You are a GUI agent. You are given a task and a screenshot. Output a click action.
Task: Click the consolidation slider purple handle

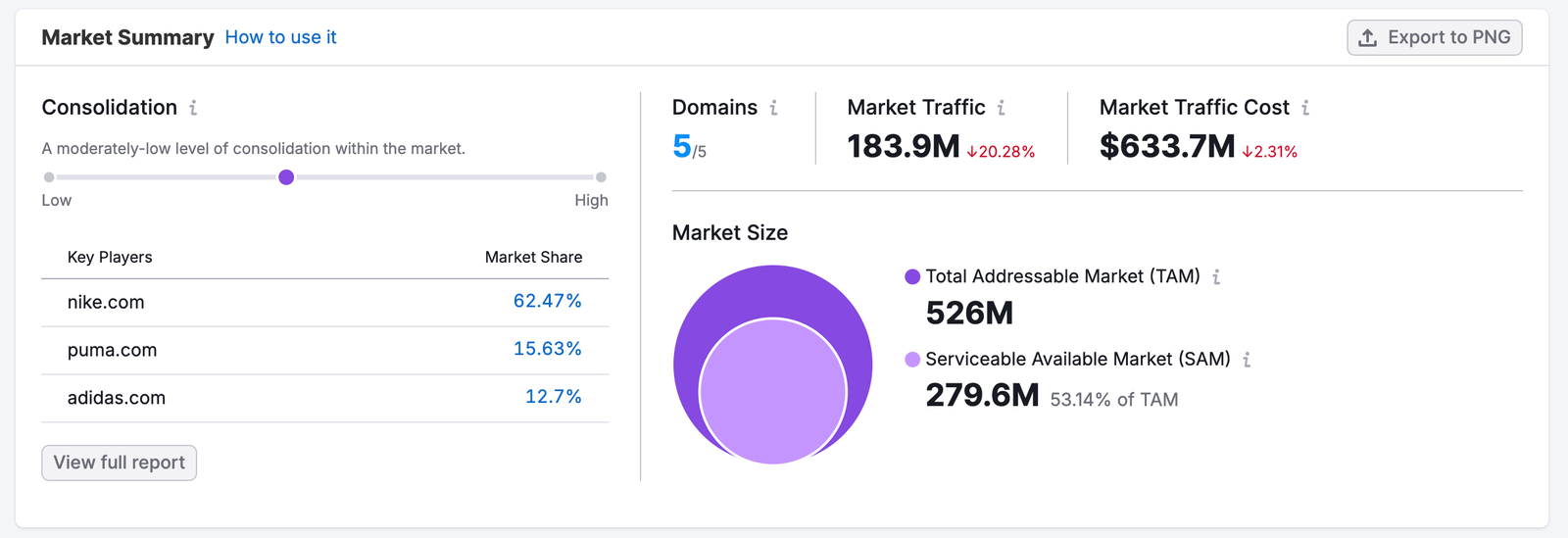pos(286,177)
